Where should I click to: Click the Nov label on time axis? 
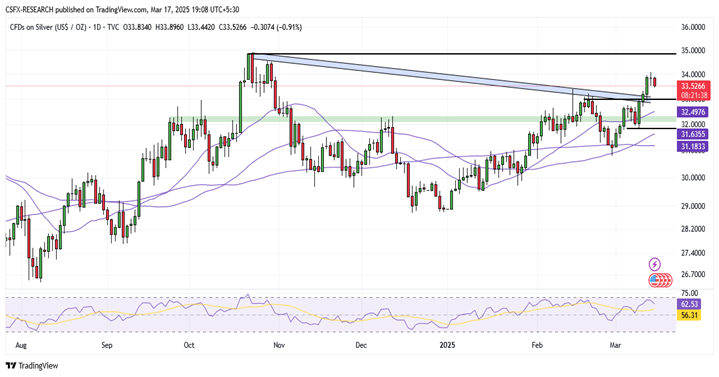pyautogui.click(x=279, y=345)
